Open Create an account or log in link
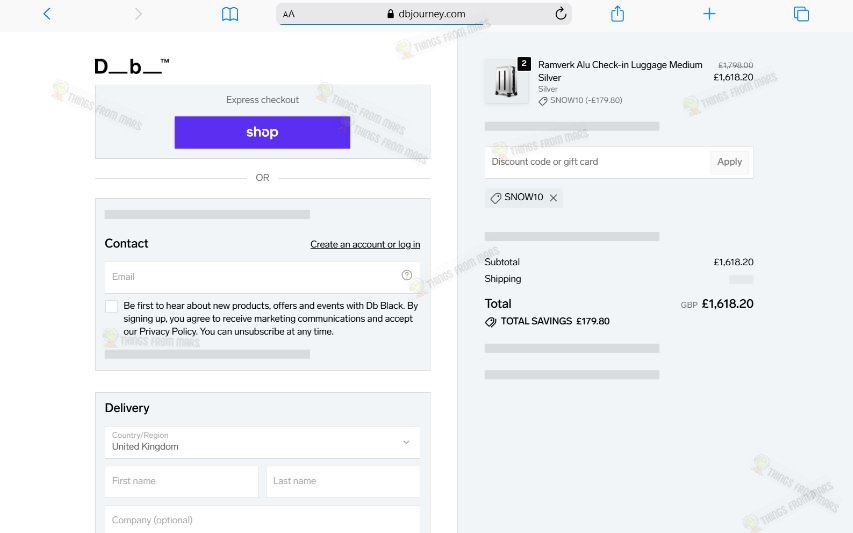Screen dimensions: 853x533 coord(365,245)
